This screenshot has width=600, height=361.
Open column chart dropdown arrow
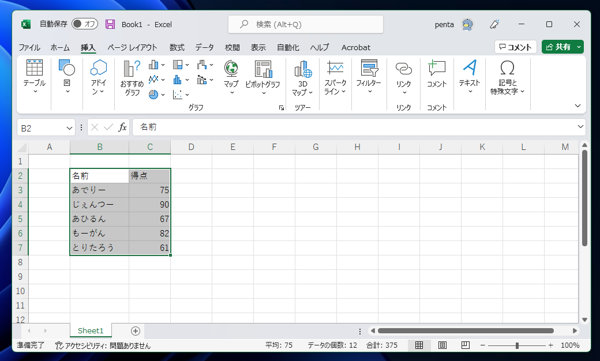(162, 65)
